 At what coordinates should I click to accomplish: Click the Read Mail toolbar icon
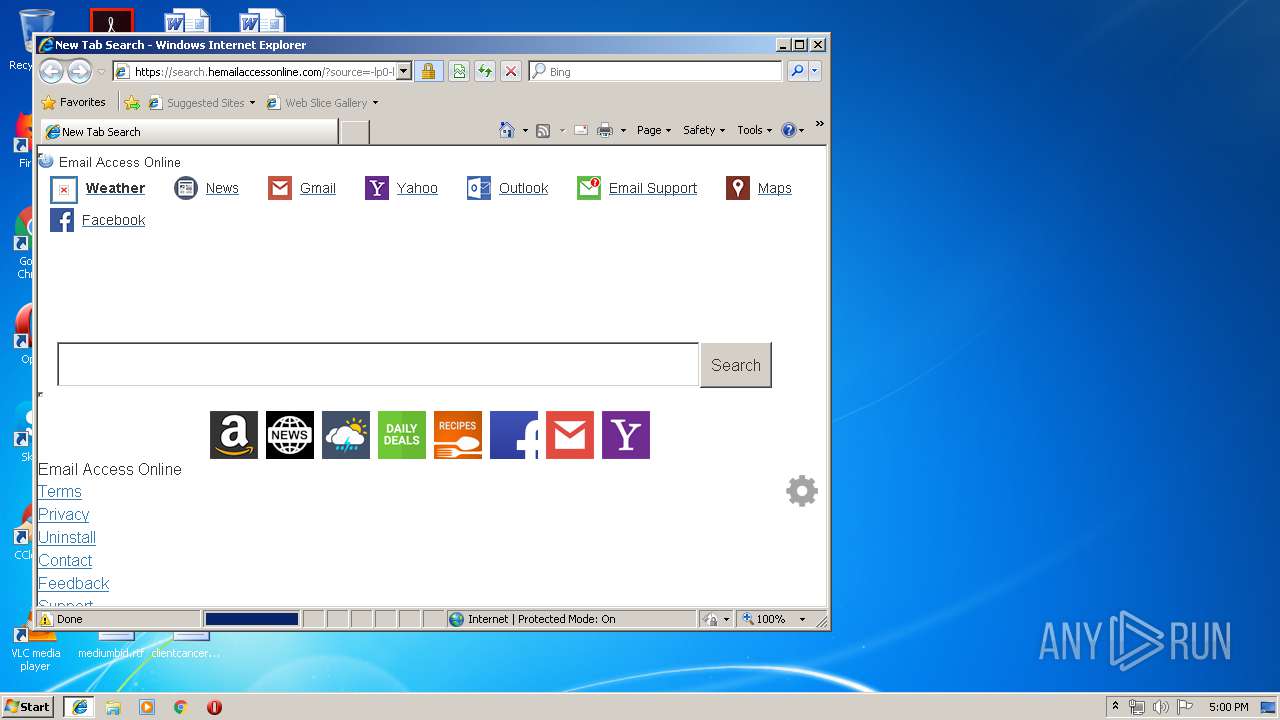point(580,130)
